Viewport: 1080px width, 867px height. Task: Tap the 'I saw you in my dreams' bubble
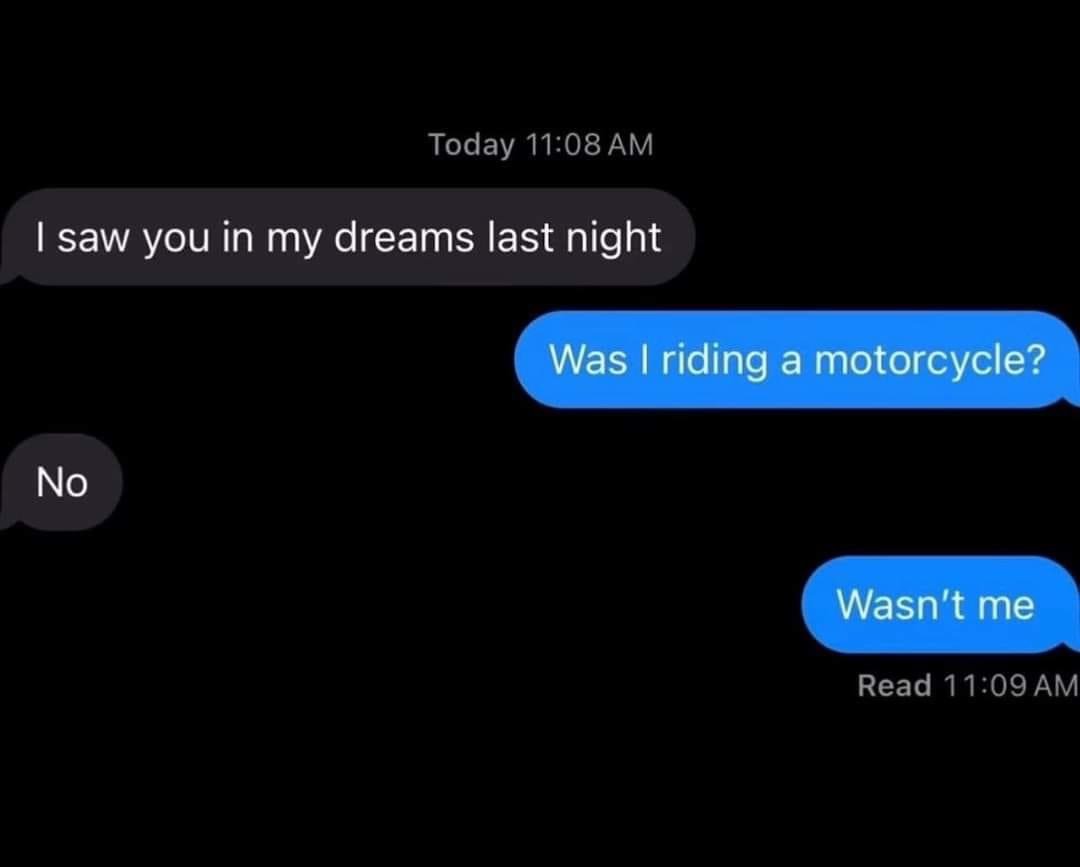(348, 237)
